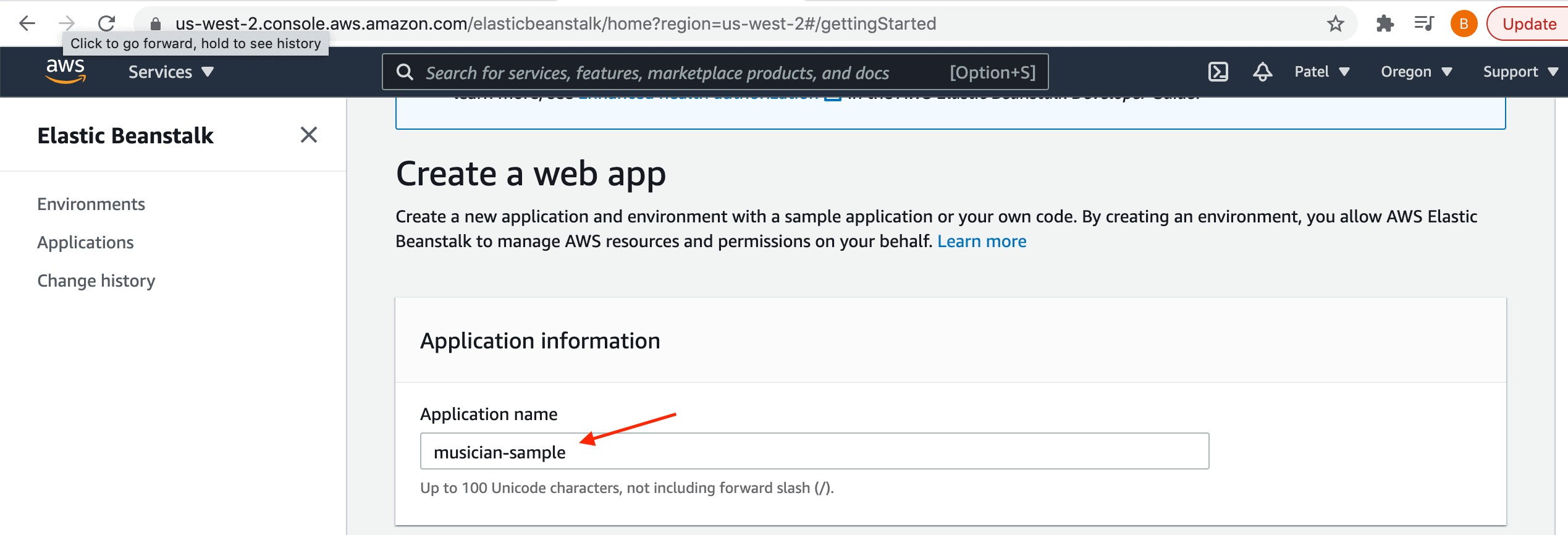The width and height of the screenshot is (1568, 535).
Task: Click the Application name label
Action: [x=489, y=415]
